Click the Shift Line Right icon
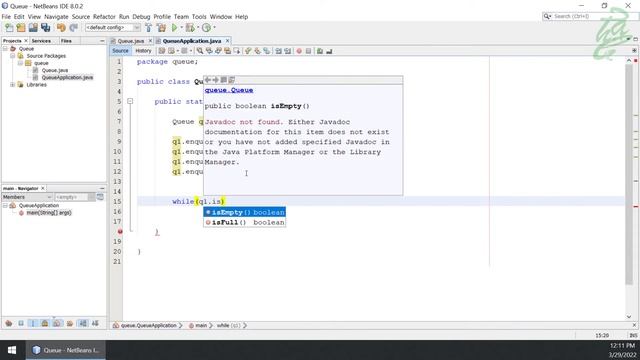This screenshot has height=360, width=640. [288, 51]
